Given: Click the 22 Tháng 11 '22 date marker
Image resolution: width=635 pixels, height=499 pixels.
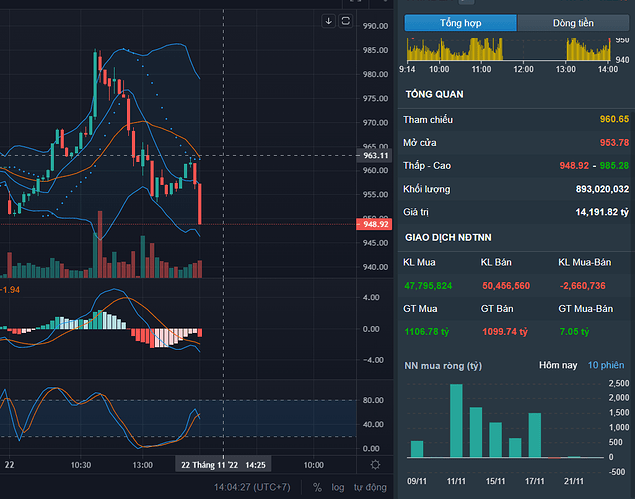Looking at the screenshot, I should point(207,465).
